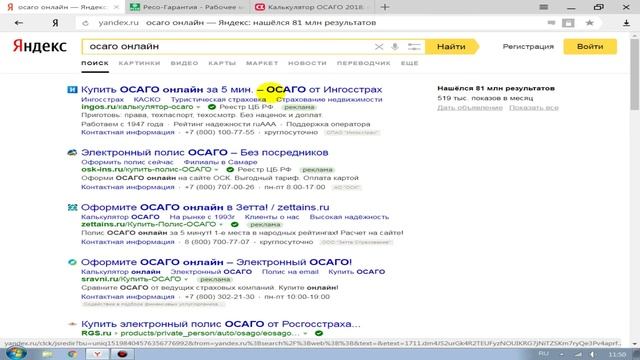Viewport: 640px width, 360px height.
Task: Open 'Электронный полис ОСАГО – Без посредников' result
Action: [204, 152]
